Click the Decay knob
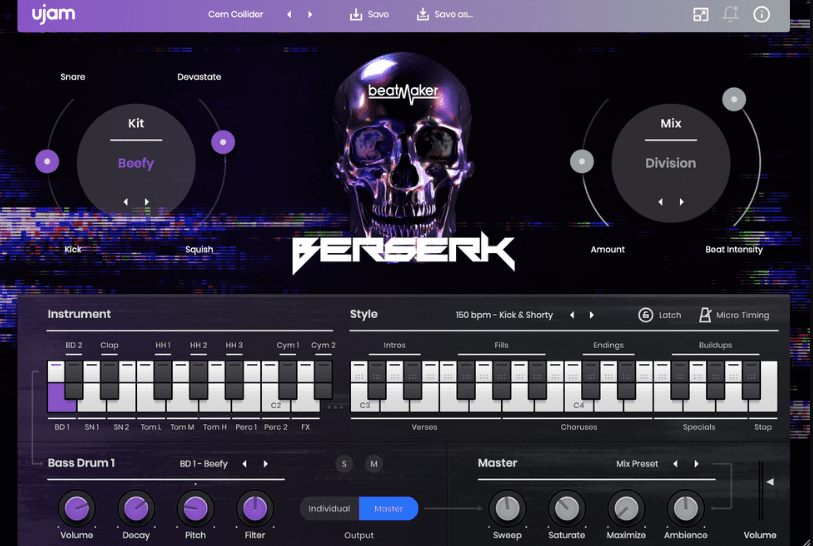This screenshot has width=813, height=546. pyautogui.click(x=136, y=509)
